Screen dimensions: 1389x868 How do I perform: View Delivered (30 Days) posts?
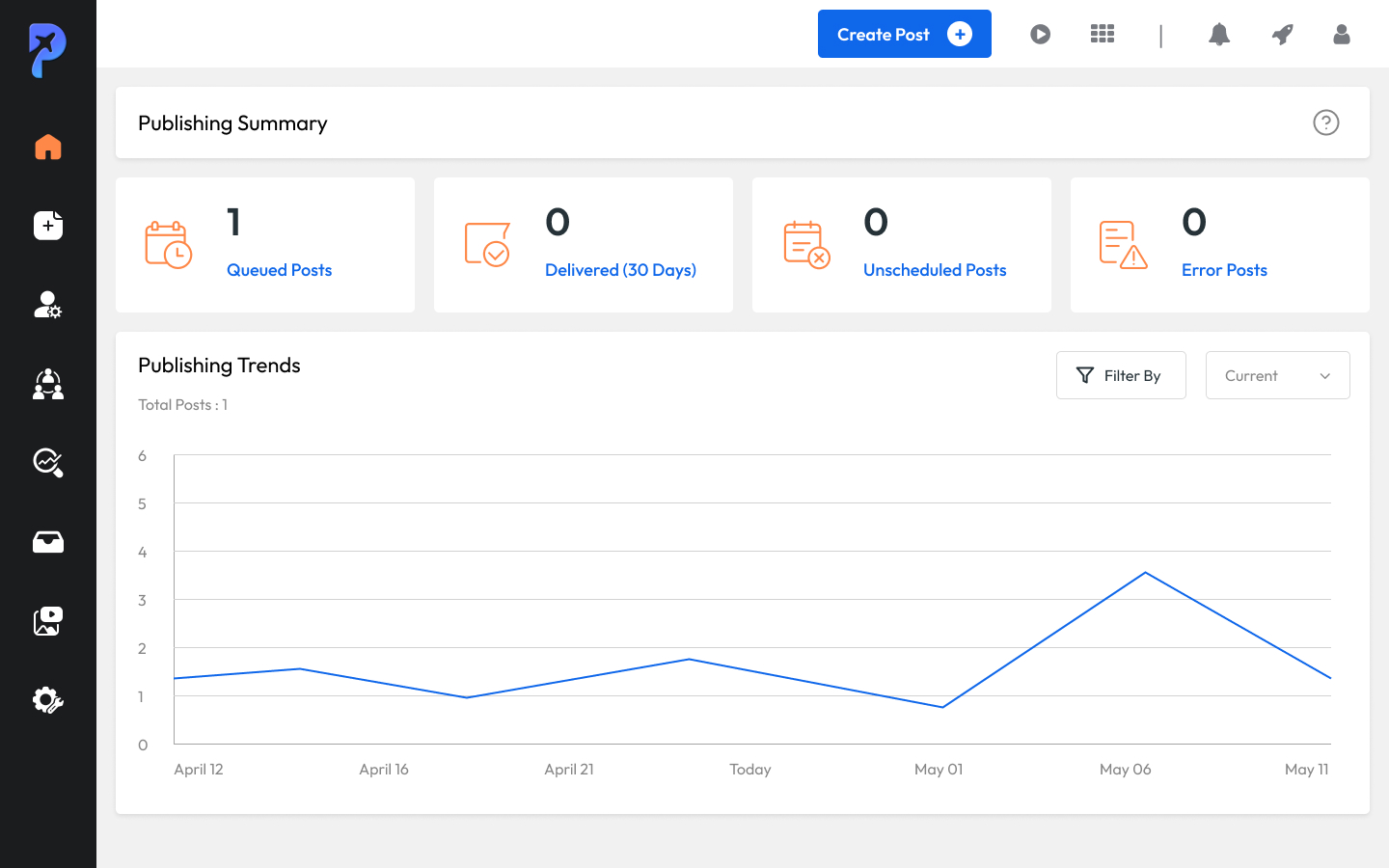[620, 270]
